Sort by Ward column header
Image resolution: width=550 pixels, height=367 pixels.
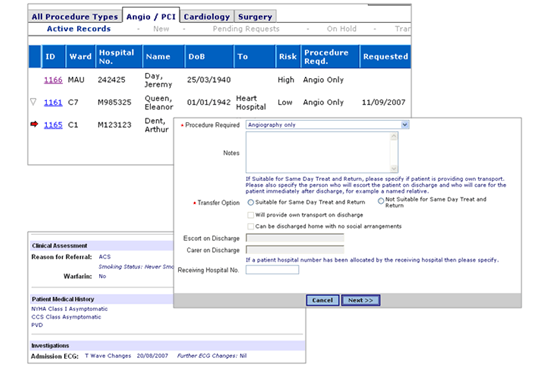pos(80,56)
